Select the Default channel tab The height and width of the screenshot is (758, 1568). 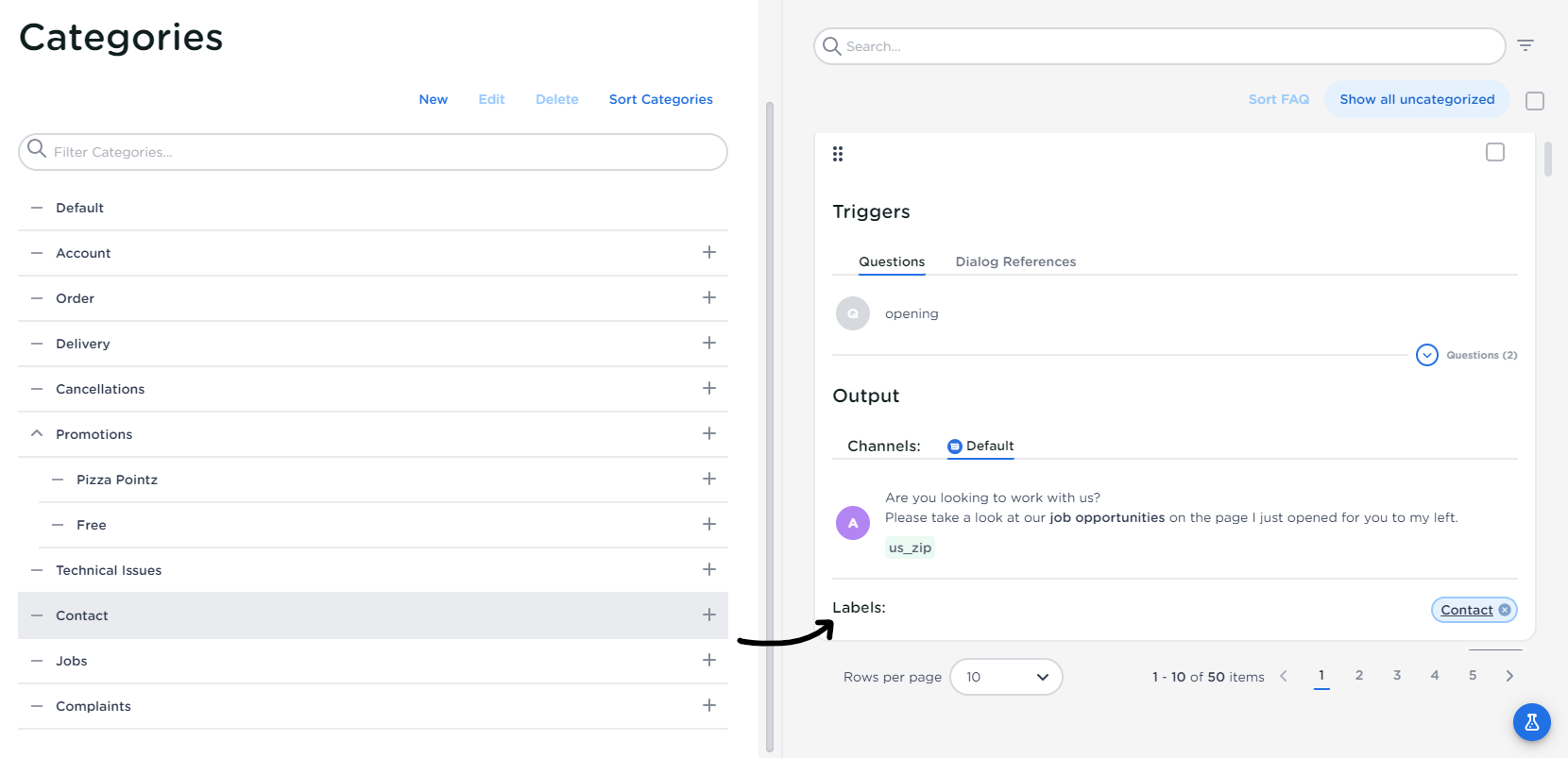point(980,446)
